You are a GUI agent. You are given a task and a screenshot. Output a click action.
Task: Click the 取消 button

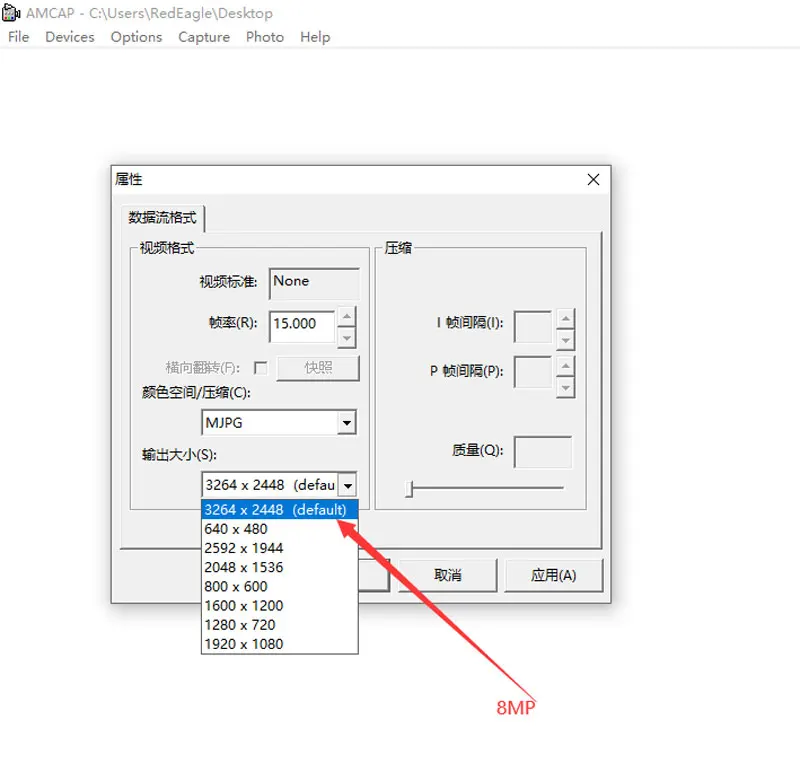coord(447,575)
